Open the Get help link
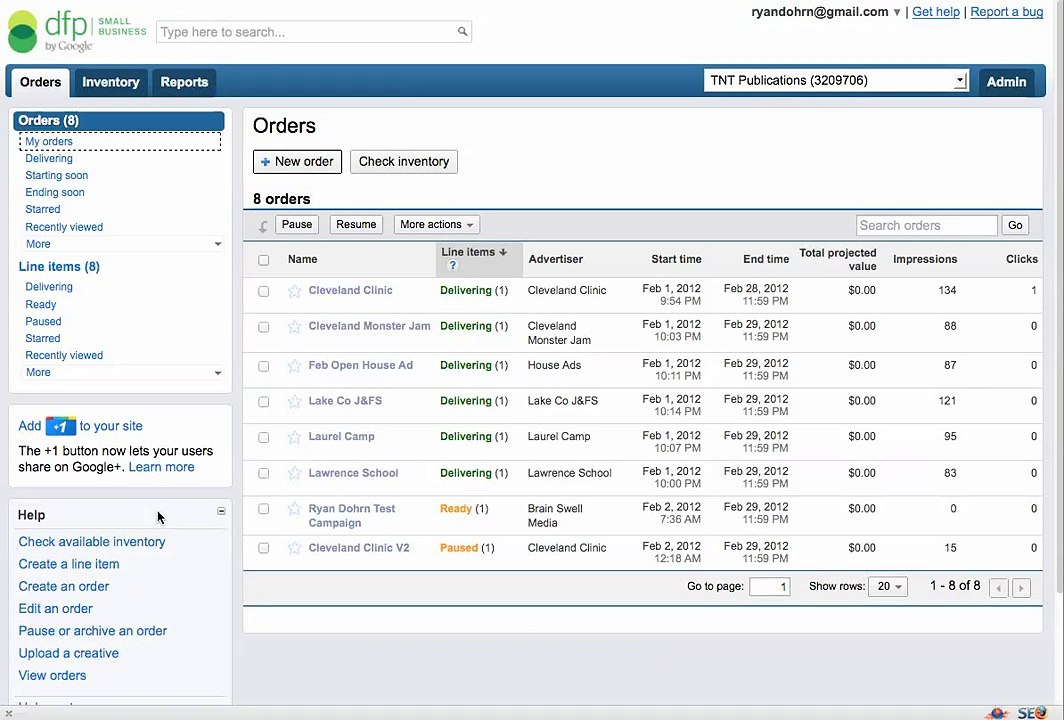 pos(936,12)
